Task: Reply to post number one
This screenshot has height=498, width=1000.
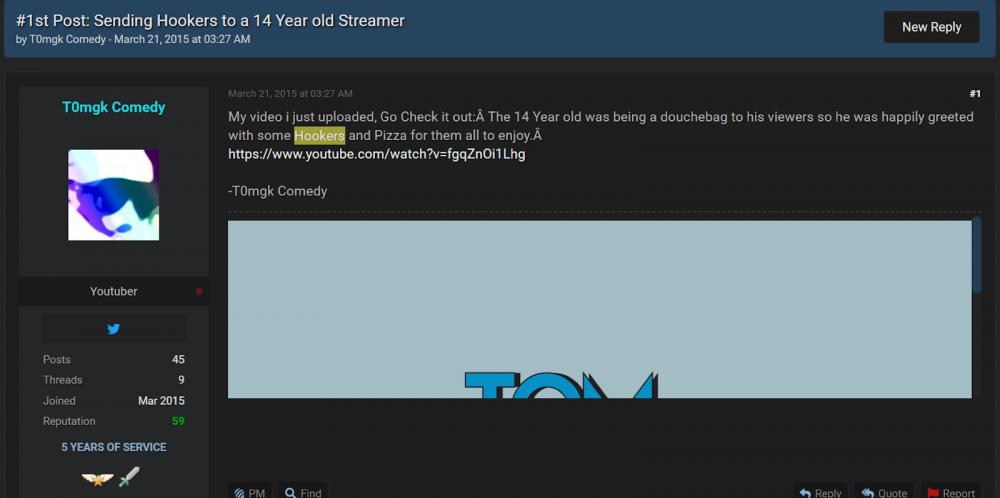Action: (821, 492)
